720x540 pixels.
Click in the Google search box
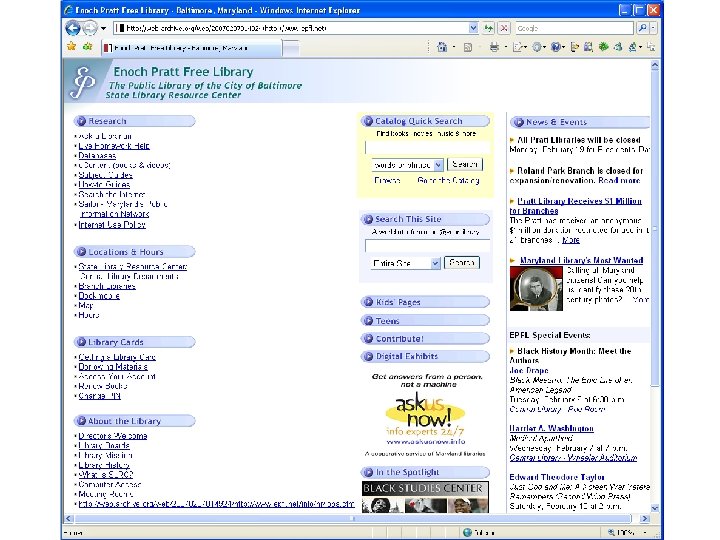click(574, 28)
